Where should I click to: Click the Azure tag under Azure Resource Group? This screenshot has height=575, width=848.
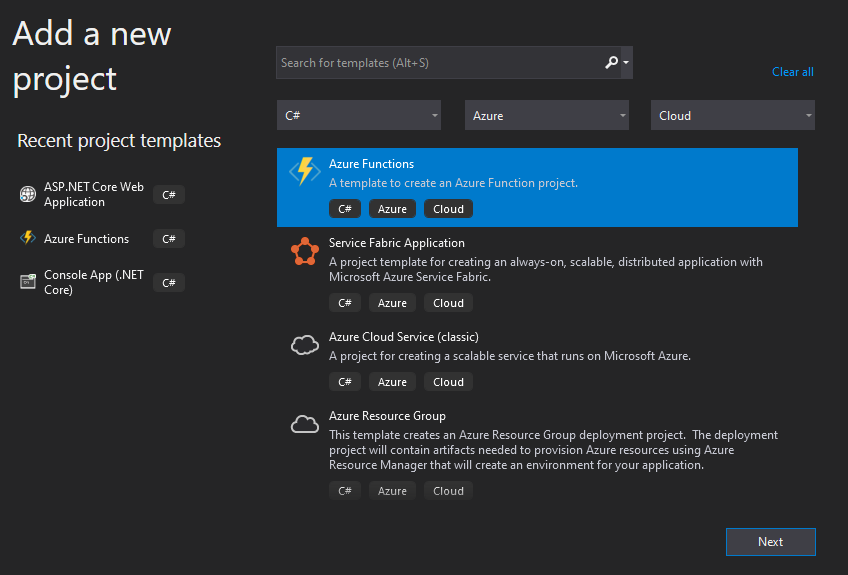[392, 491]
